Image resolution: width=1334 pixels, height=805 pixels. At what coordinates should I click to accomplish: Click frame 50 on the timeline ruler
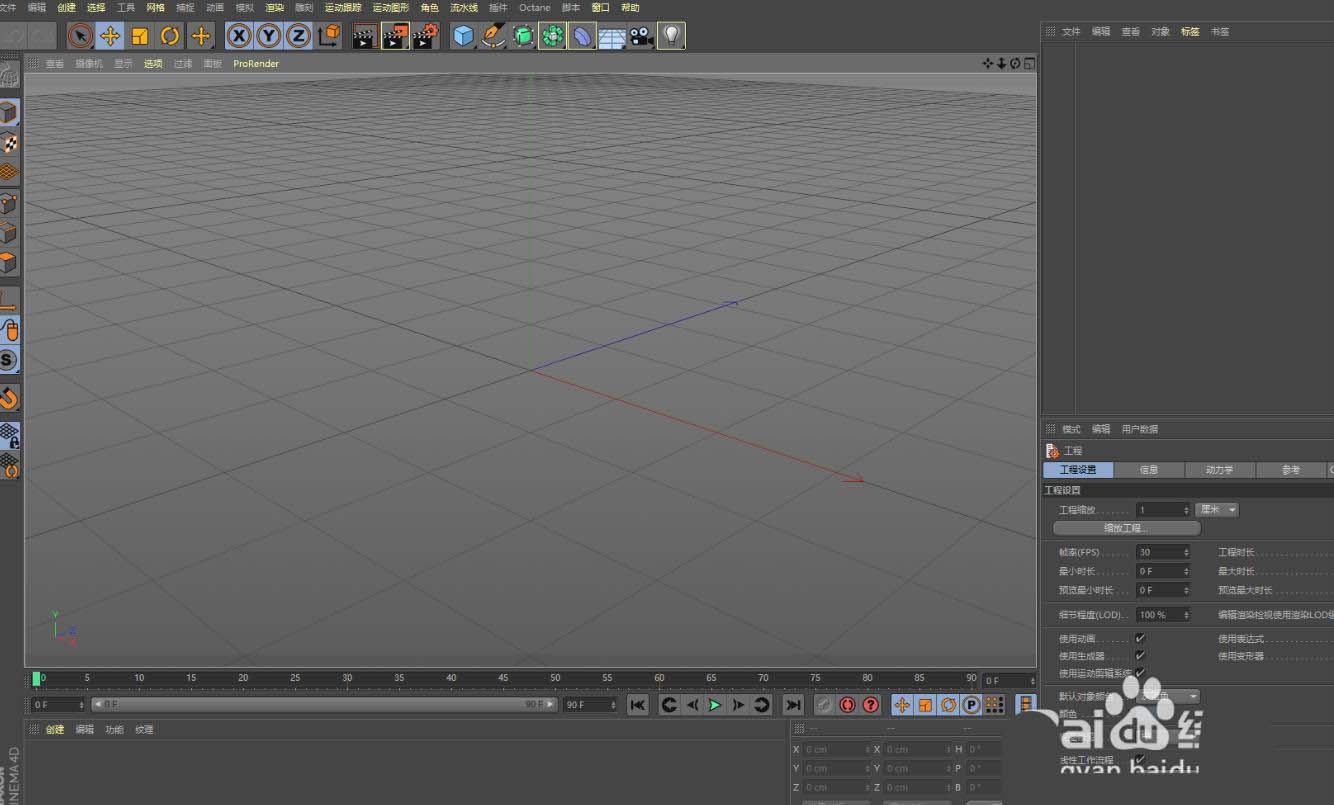pyautogui.click(x=555, y=680)
